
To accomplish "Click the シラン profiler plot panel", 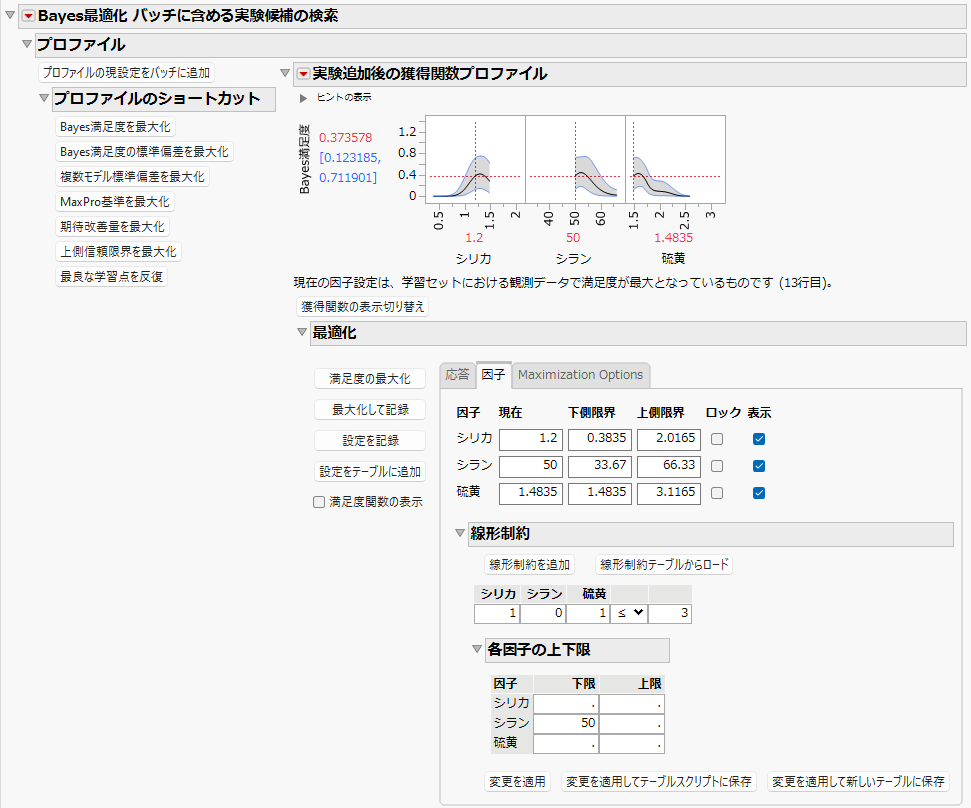I will tap(575, 160).
